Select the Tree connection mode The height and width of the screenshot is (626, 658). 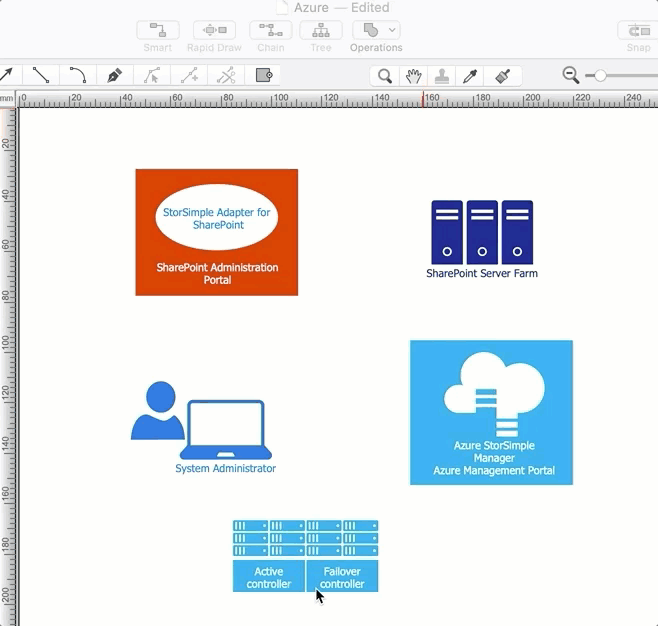pos(321,30)
